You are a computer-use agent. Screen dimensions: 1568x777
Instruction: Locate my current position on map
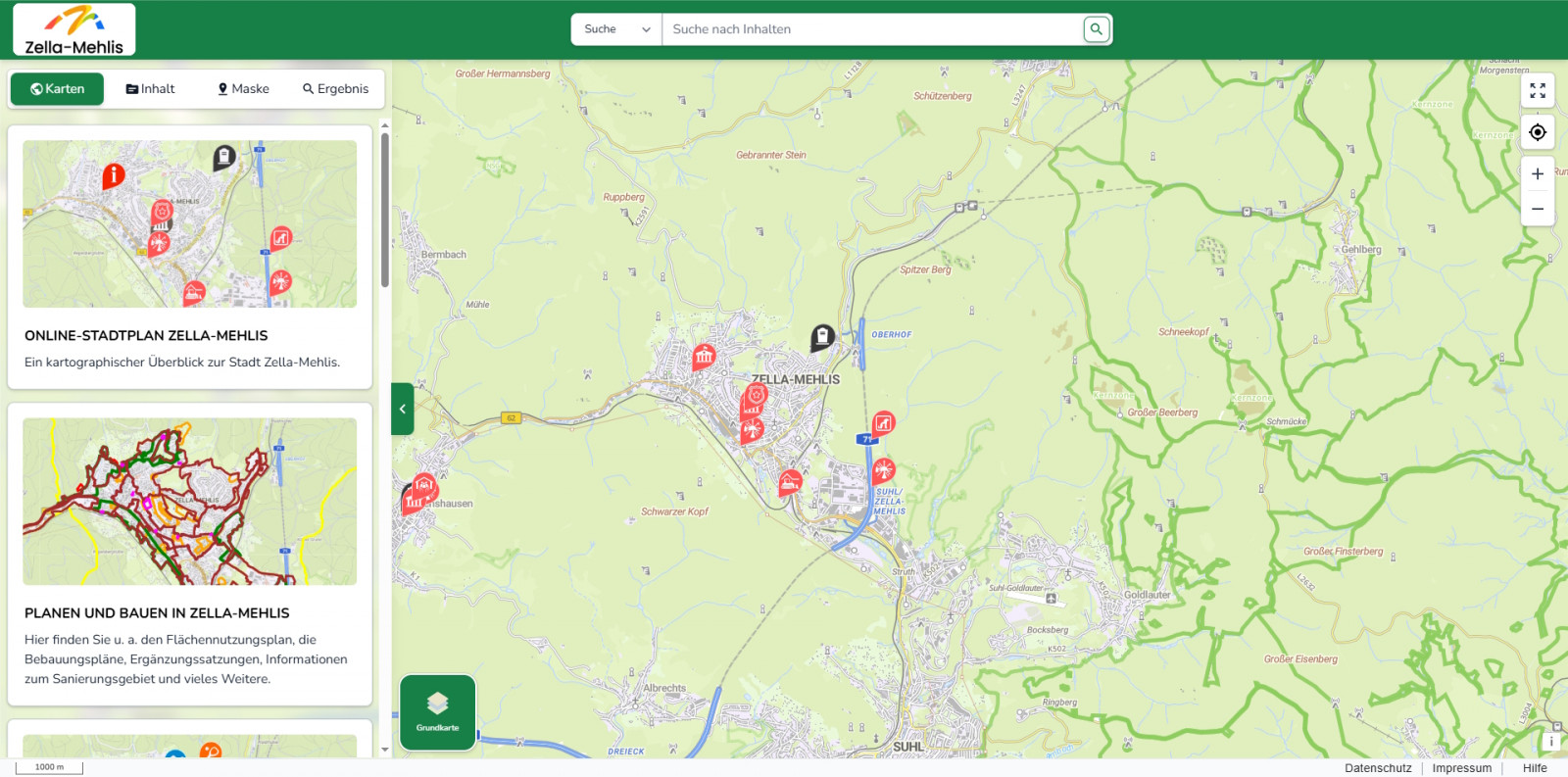point(1537,132)
